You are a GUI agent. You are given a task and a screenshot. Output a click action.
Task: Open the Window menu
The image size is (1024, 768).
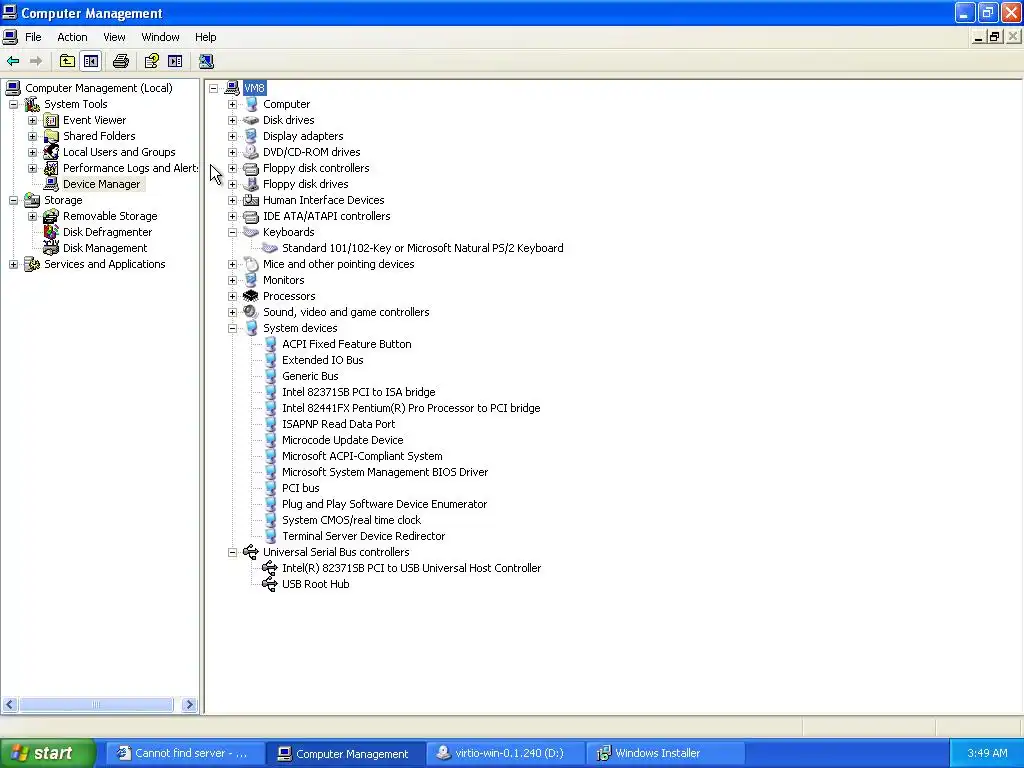160,37
